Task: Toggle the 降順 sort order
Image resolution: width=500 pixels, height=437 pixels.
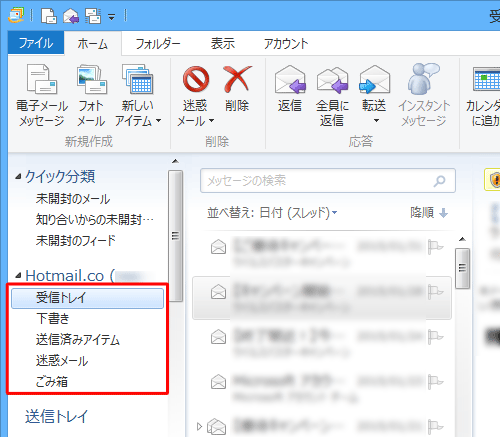Action: [x=429, y=213]
